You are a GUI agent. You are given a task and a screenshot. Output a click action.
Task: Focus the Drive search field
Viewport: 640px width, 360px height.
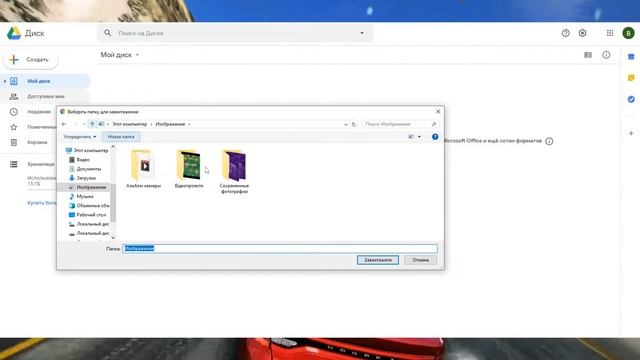click(x=235, y=33)
